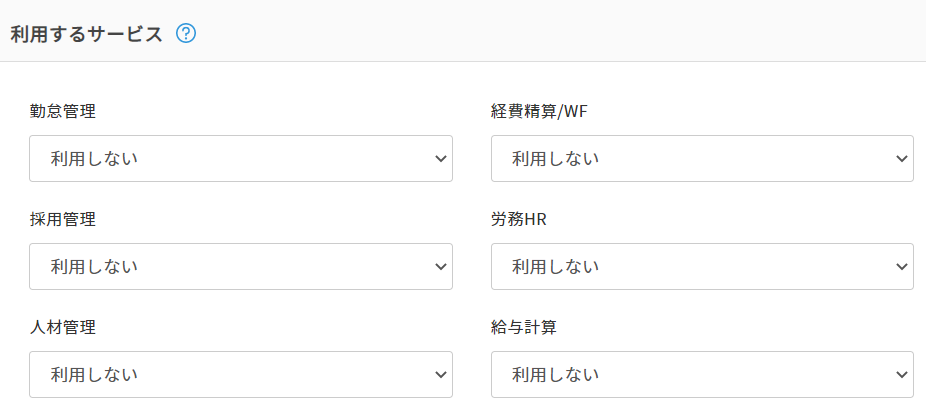
Task: Open the 労務HR dropdown
Action: coord(701,266)
